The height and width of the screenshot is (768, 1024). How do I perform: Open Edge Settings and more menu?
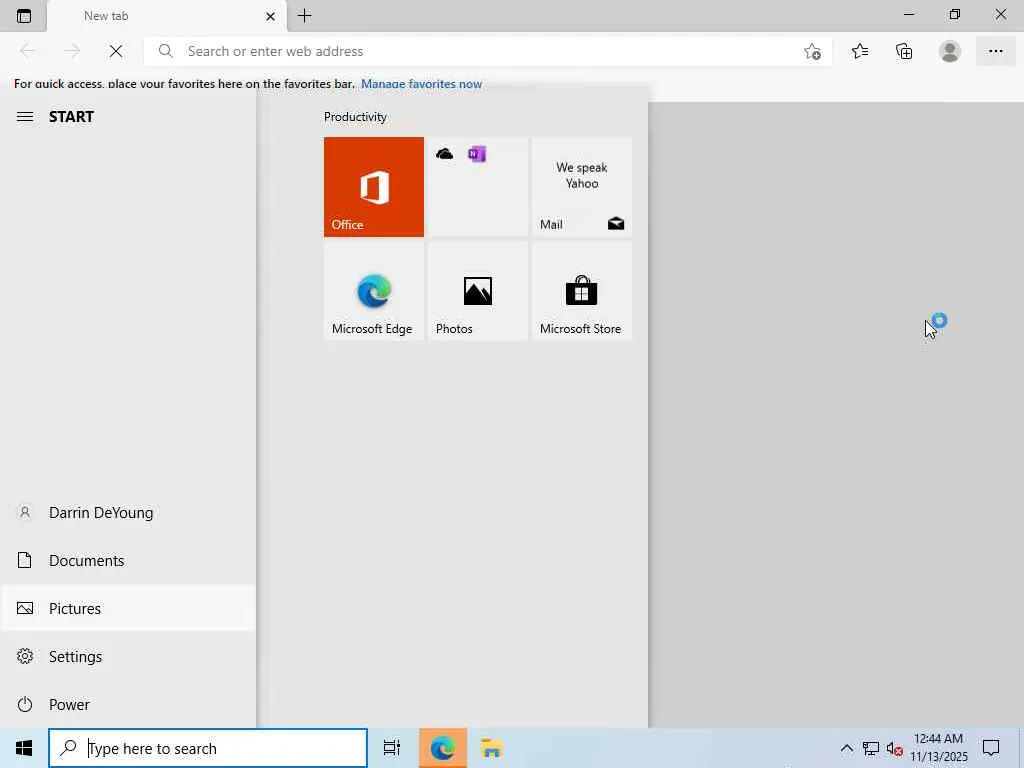tap(995, 51)
